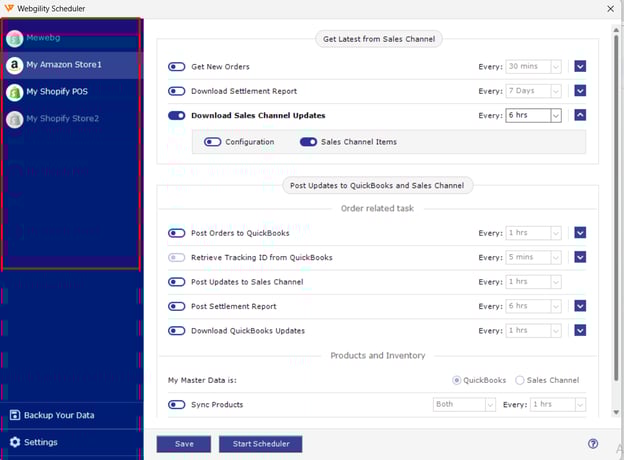624x460 pixels.
Task: Expand Get New Orders options arrow
Action: pos(580,66)
